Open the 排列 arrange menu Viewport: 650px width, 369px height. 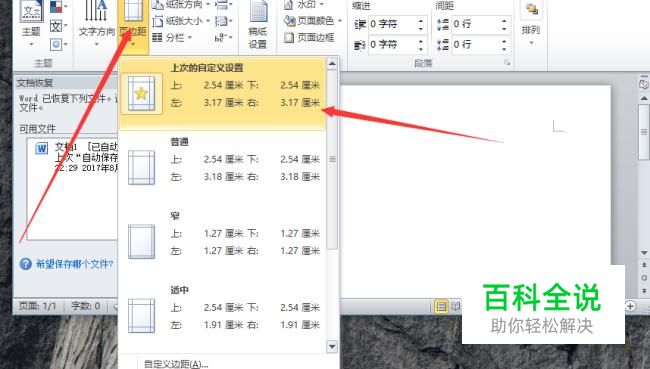coord(531,23)
